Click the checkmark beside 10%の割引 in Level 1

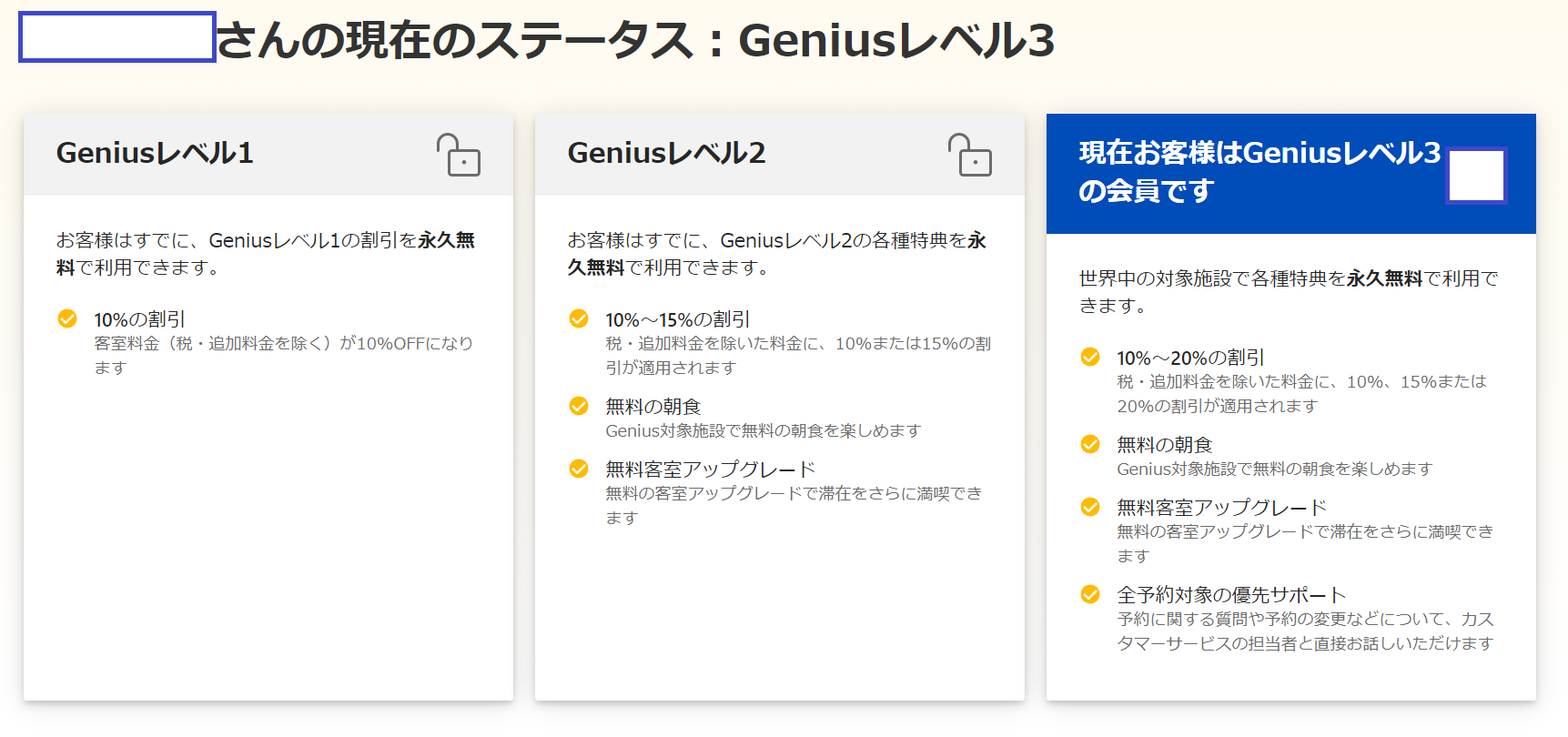(67, 318)
